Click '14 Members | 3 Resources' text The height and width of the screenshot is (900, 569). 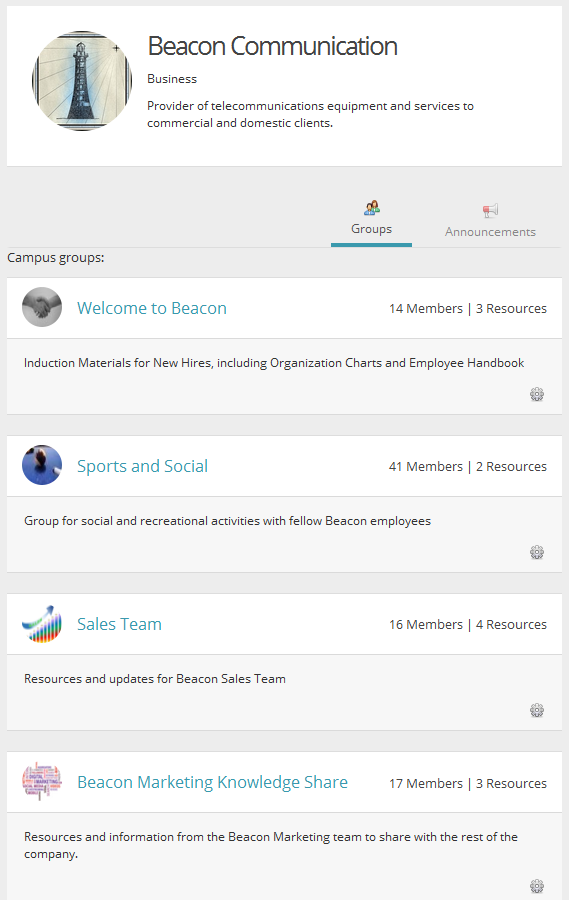(468, 309)
